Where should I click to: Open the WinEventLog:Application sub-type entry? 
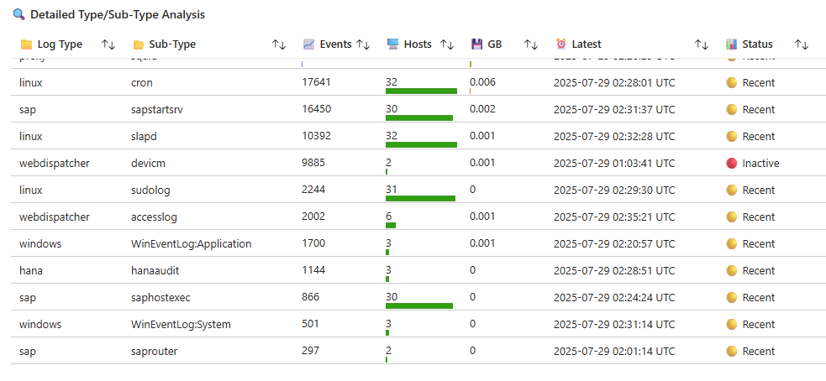[191, 244]
